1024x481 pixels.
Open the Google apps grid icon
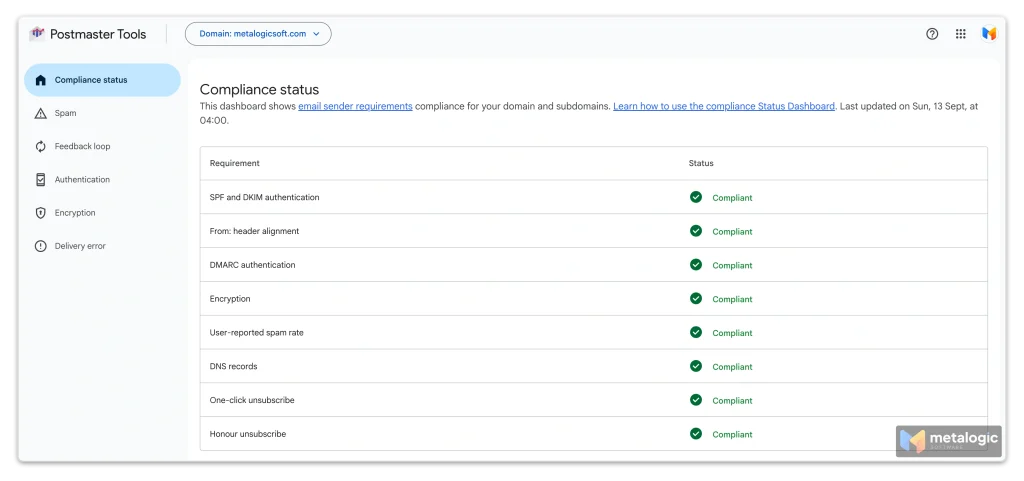click(x=961, y=34)
